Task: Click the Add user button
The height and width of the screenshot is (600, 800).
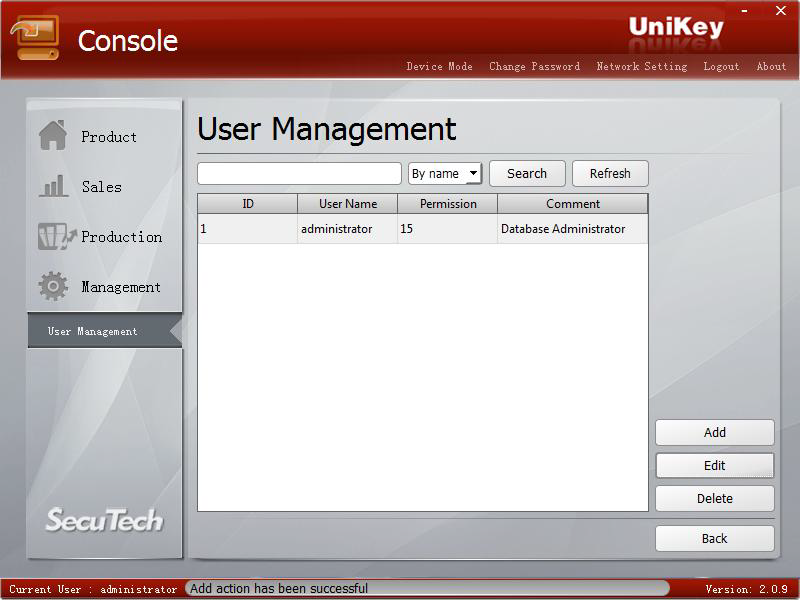Action: [714, 433]
